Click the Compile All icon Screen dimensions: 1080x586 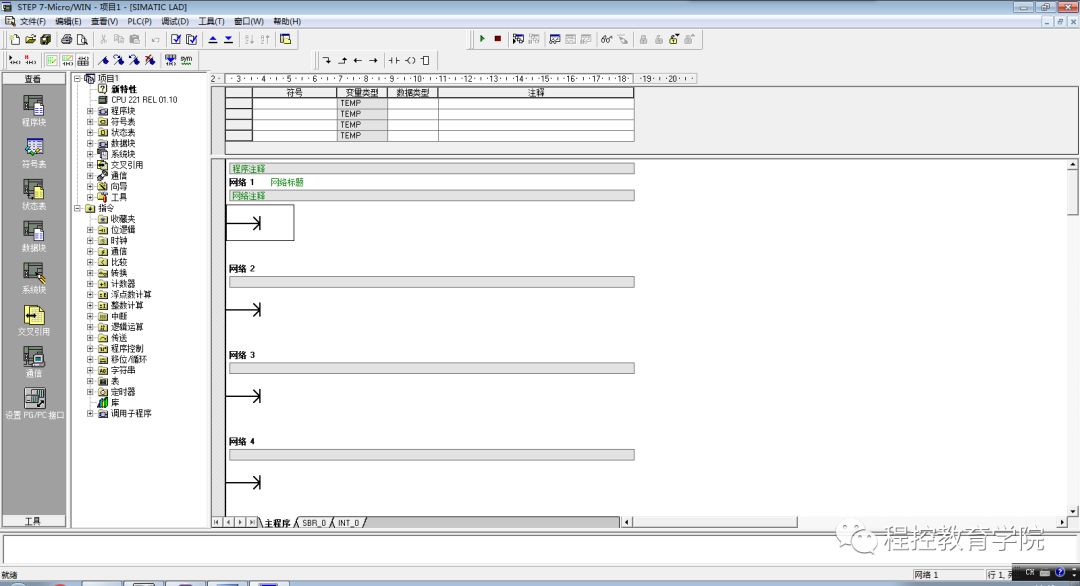click(x=191, y=39)
